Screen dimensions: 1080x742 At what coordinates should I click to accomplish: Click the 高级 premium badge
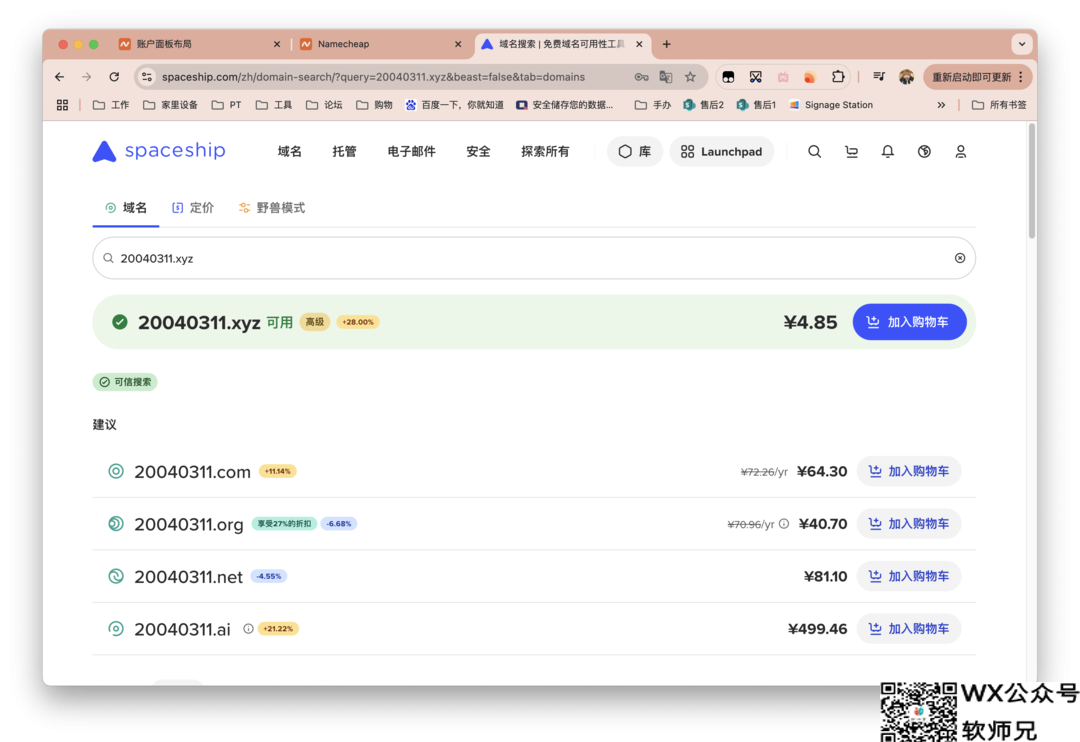315,322
